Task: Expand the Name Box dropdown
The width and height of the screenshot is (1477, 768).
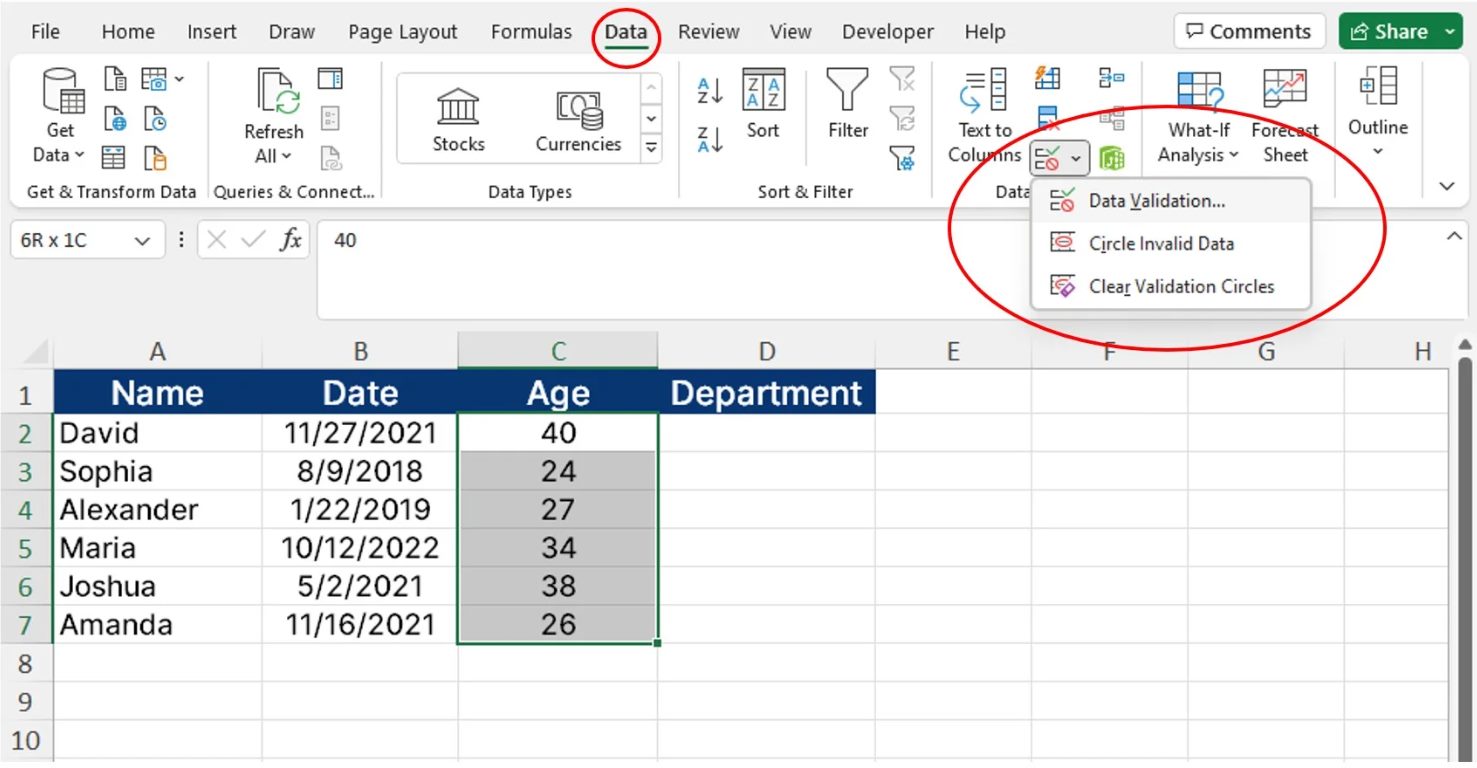Action: pyautogui.click(x=140, y=240)
